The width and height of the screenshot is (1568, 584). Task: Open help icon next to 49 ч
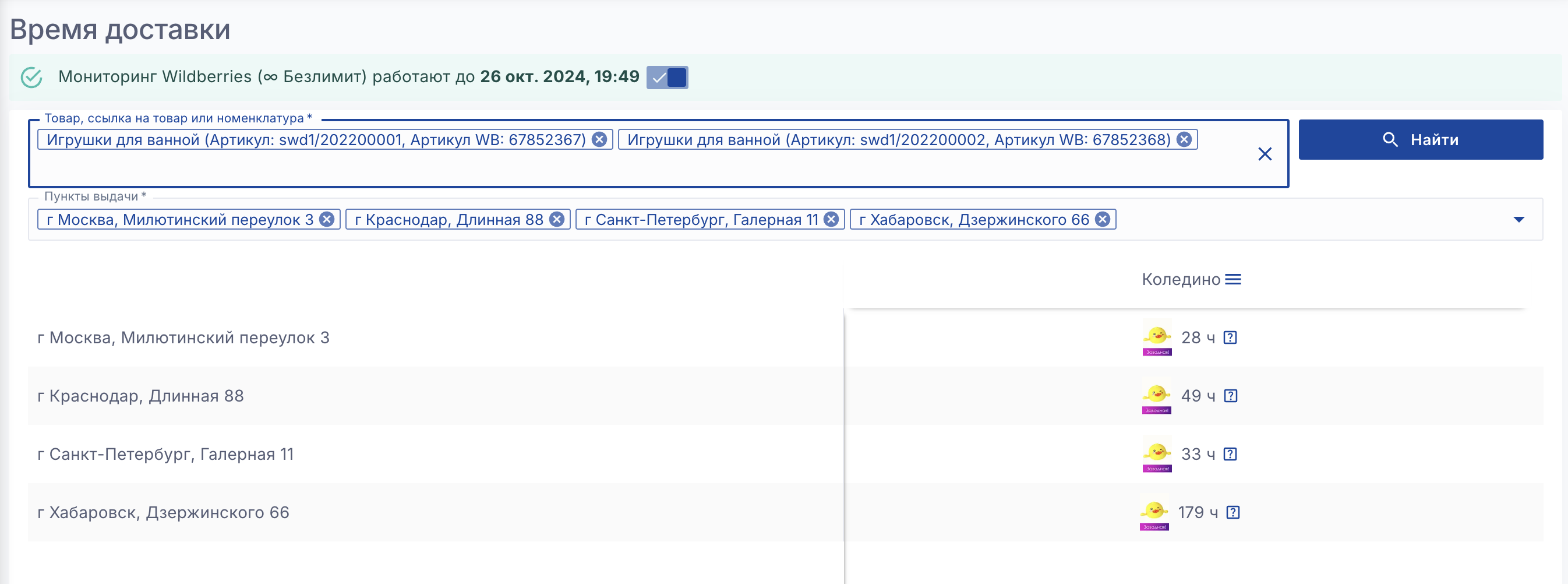click(x=1230, y=396)
